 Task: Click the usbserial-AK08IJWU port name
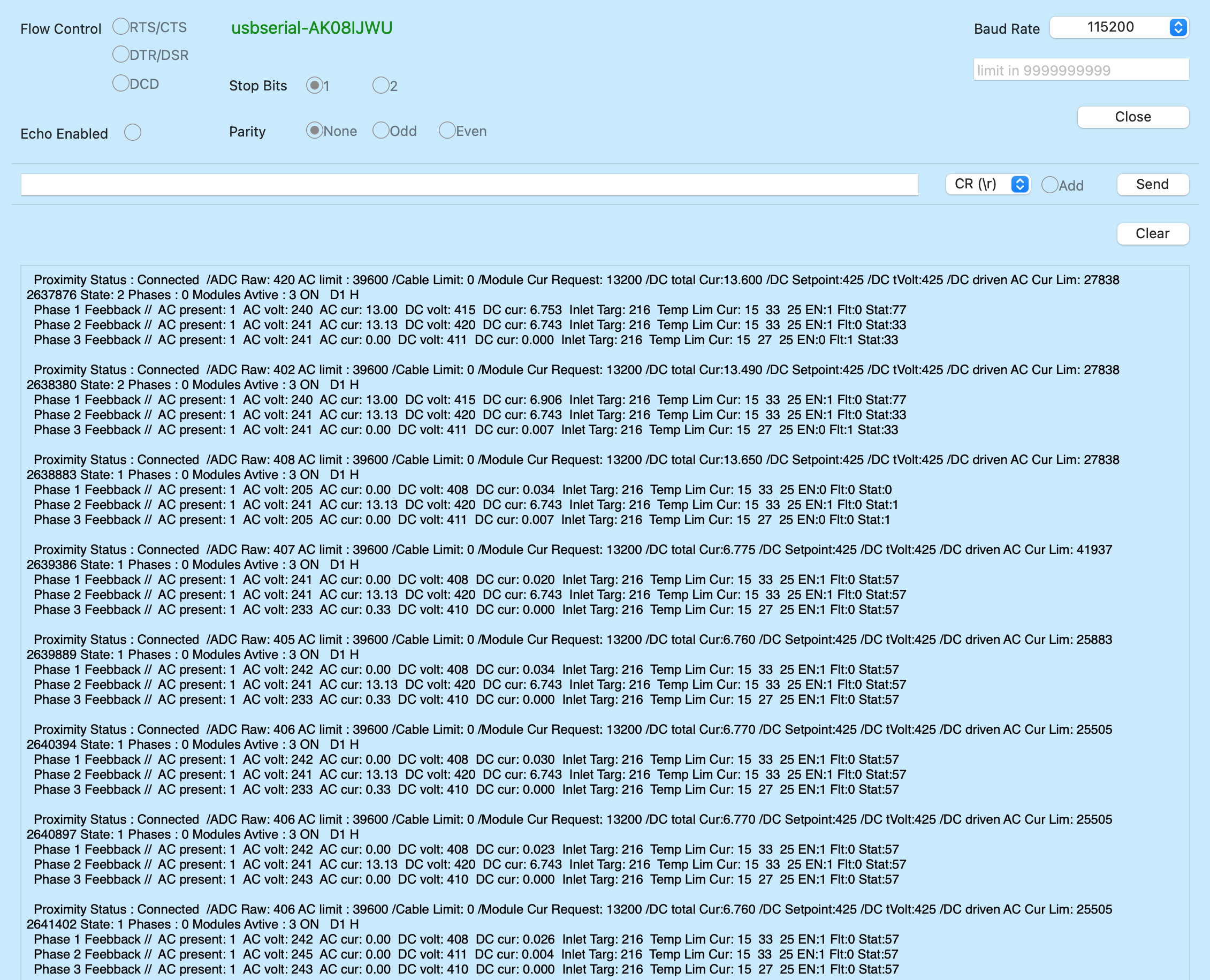[x=311, y=28]
